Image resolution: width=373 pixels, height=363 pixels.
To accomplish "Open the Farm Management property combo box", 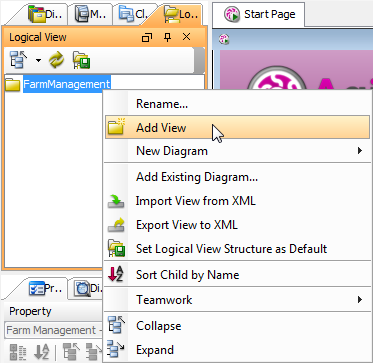I will (x=53, y=330).
